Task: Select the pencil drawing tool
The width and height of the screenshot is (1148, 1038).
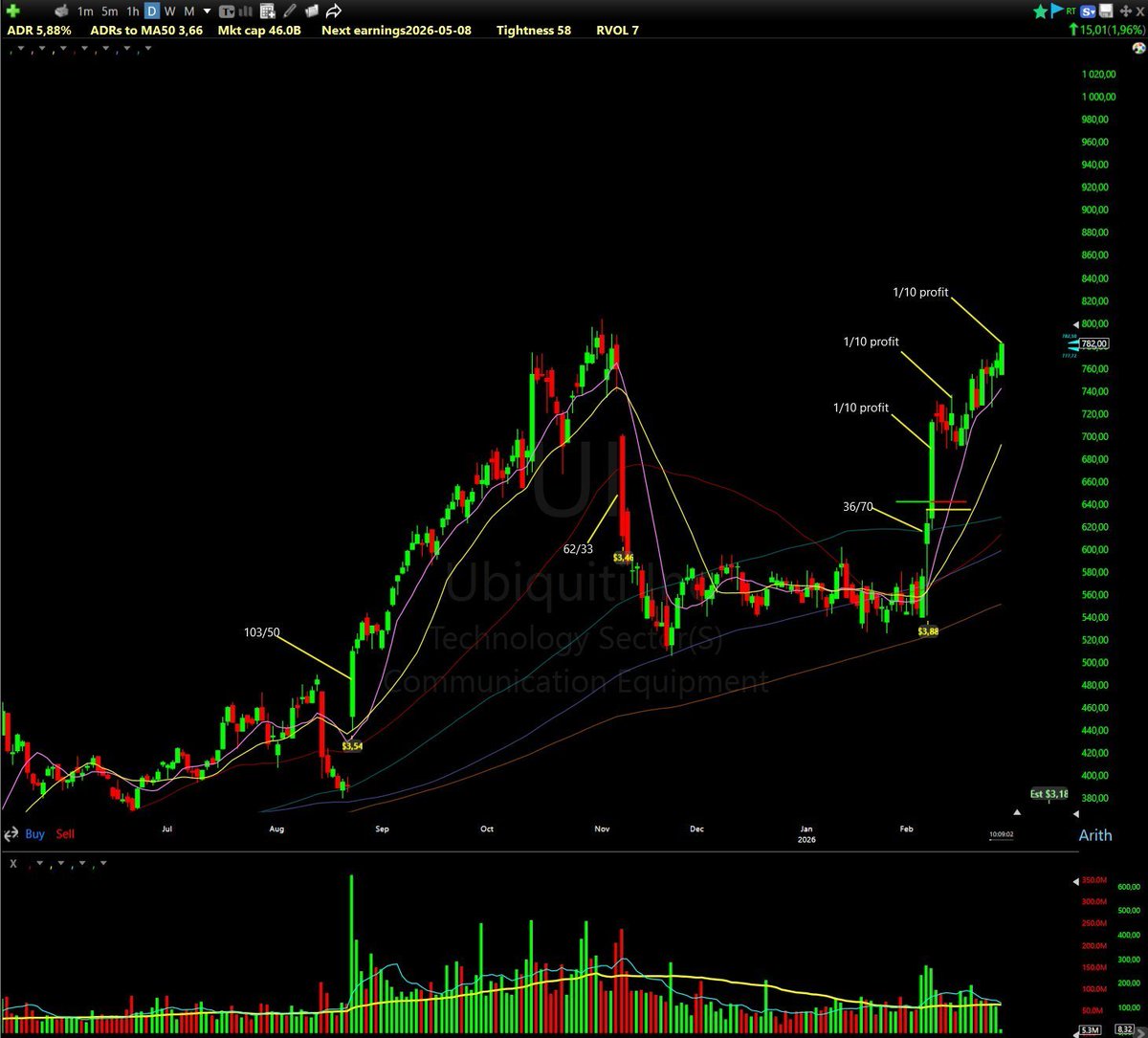Action: click(289, 11)
